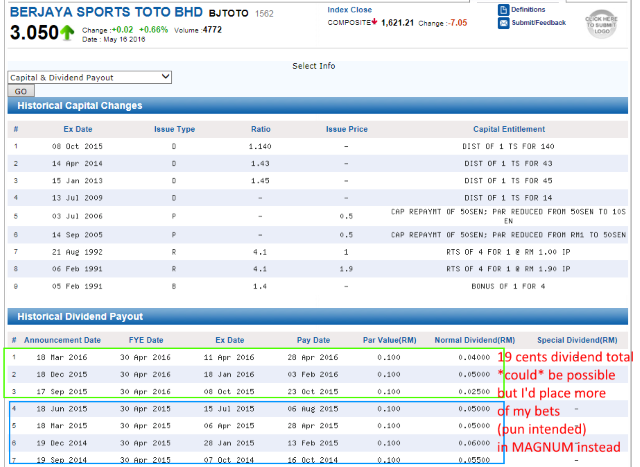Screen dimensions: 640x467
Task: Click the 14 Sep 2005 capital change date
Action: coord(77,235)
